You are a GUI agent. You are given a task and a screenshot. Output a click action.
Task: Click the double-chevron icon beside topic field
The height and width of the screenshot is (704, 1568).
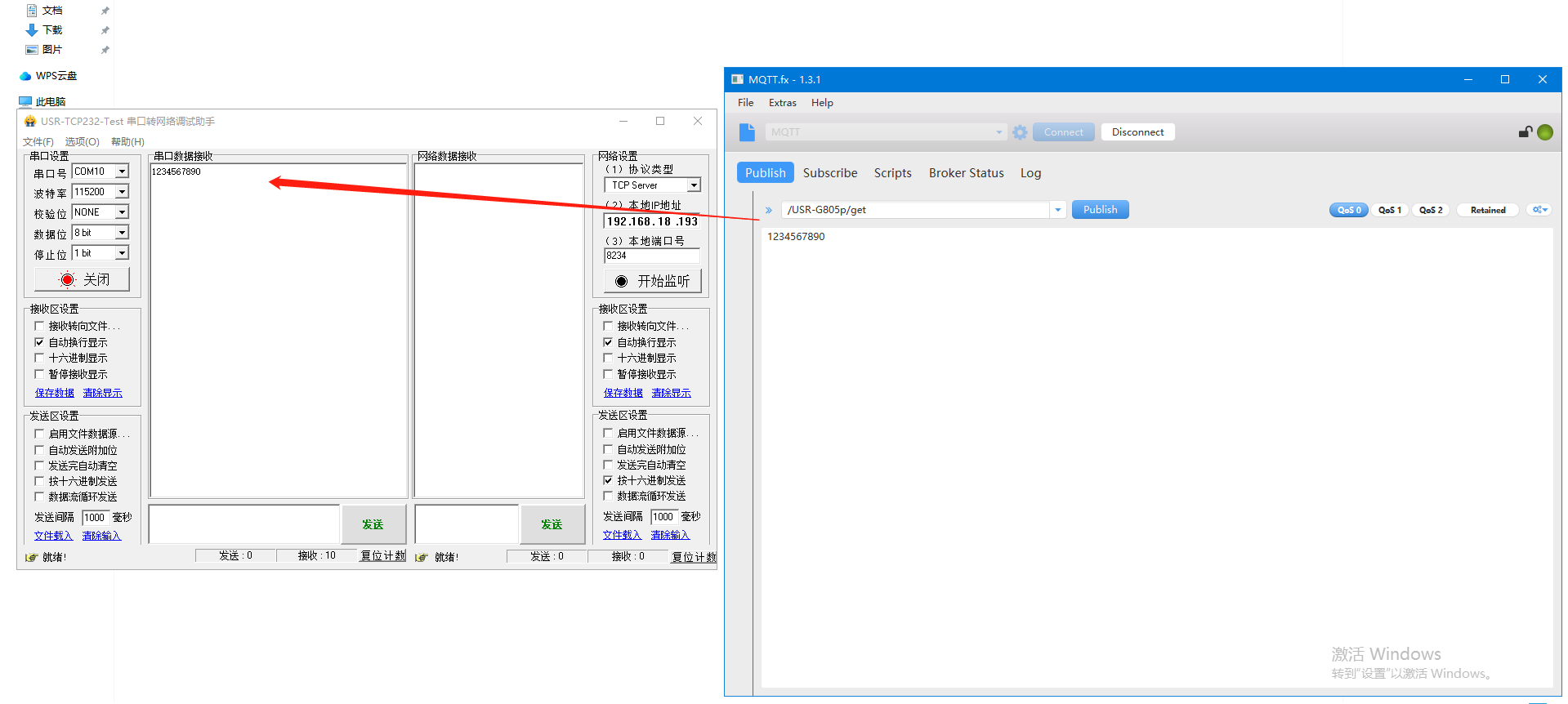(769, 211)
